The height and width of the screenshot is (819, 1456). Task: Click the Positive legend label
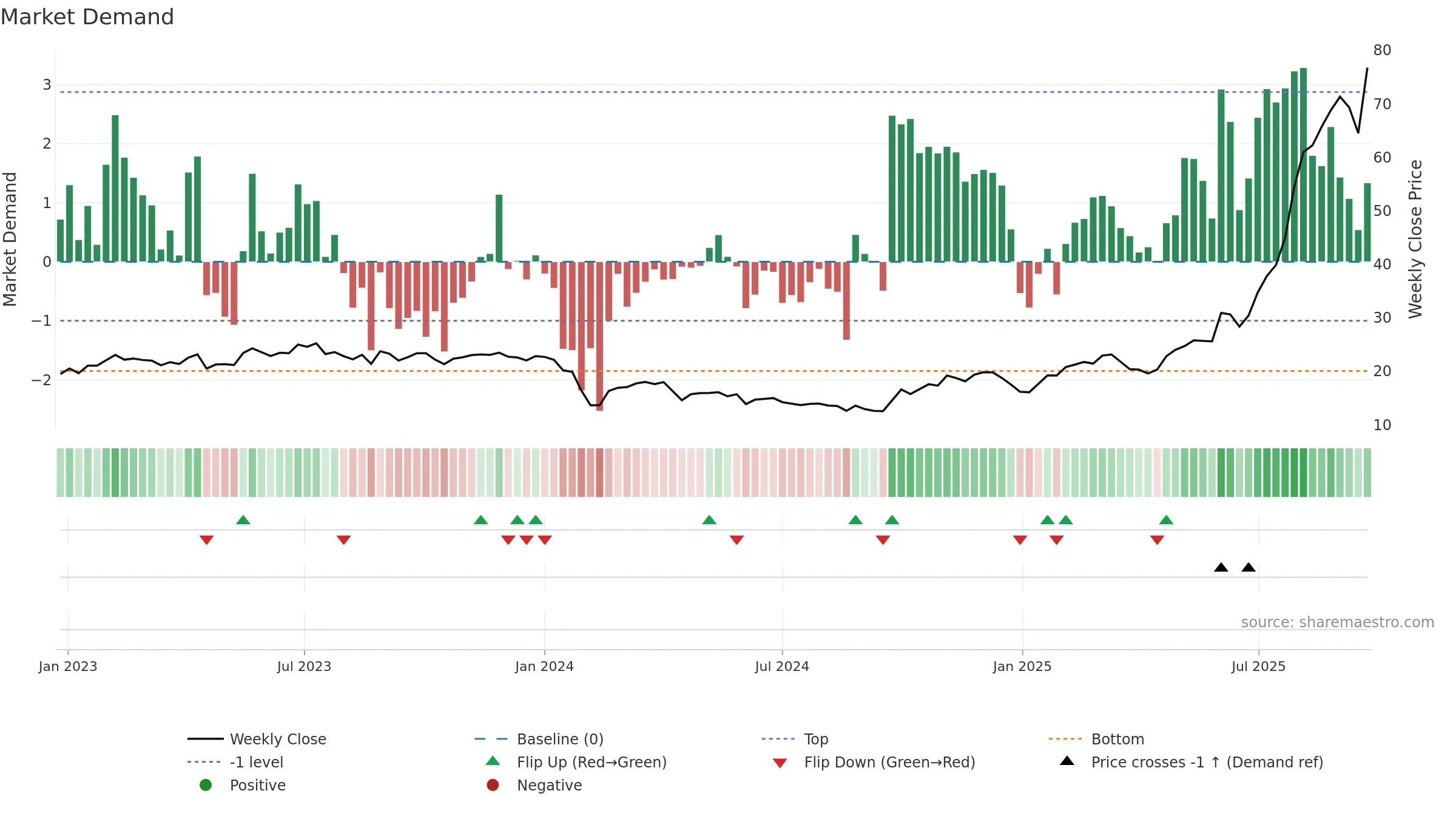coord(257,785)
